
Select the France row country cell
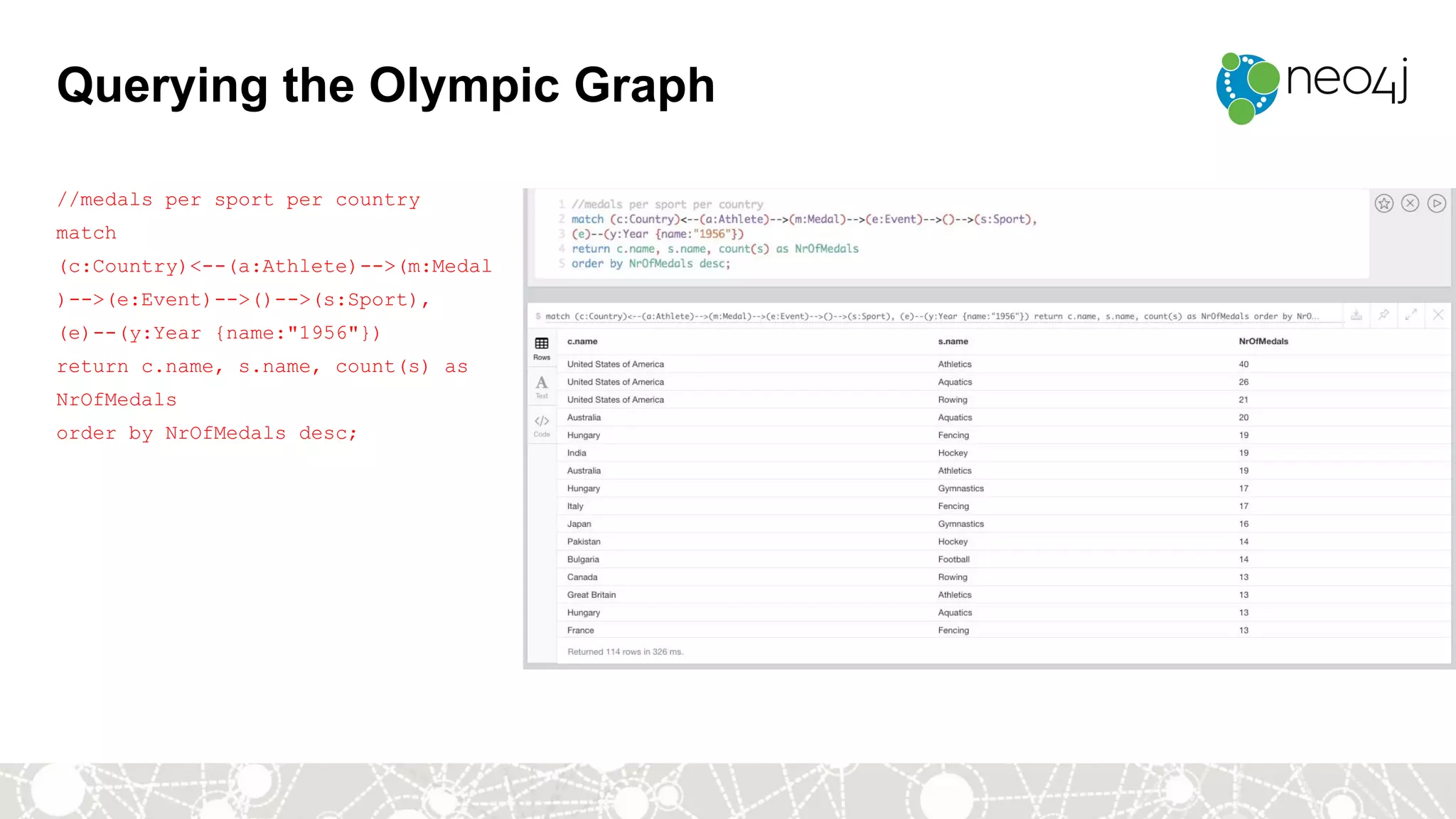click(x=580, y=631)
